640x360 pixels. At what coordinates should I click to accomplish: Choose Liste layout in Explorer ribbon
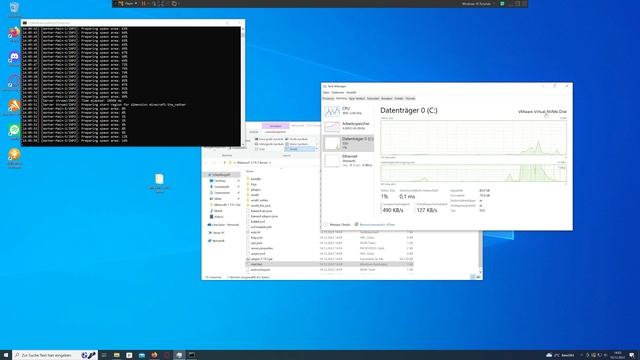pyautogui.click(x=262, y=149)
